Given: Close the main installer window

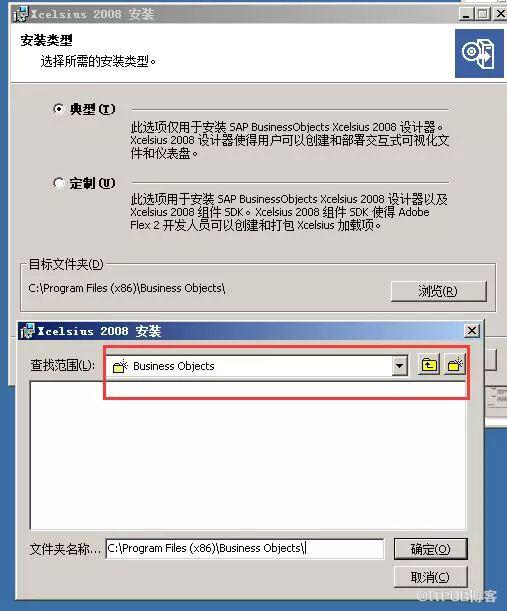Looking at the screenshot, I should click(500, 14).
